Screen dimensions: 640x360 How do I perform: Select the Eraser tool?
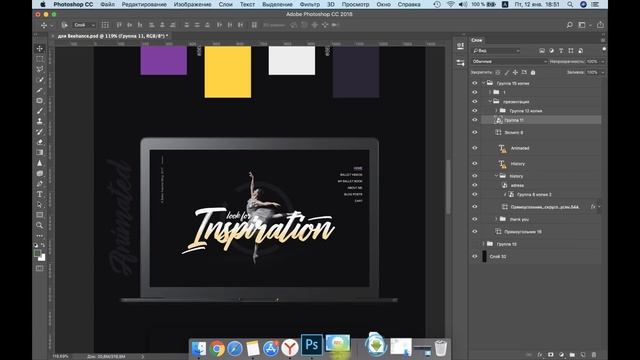click(x=40, y=142)
